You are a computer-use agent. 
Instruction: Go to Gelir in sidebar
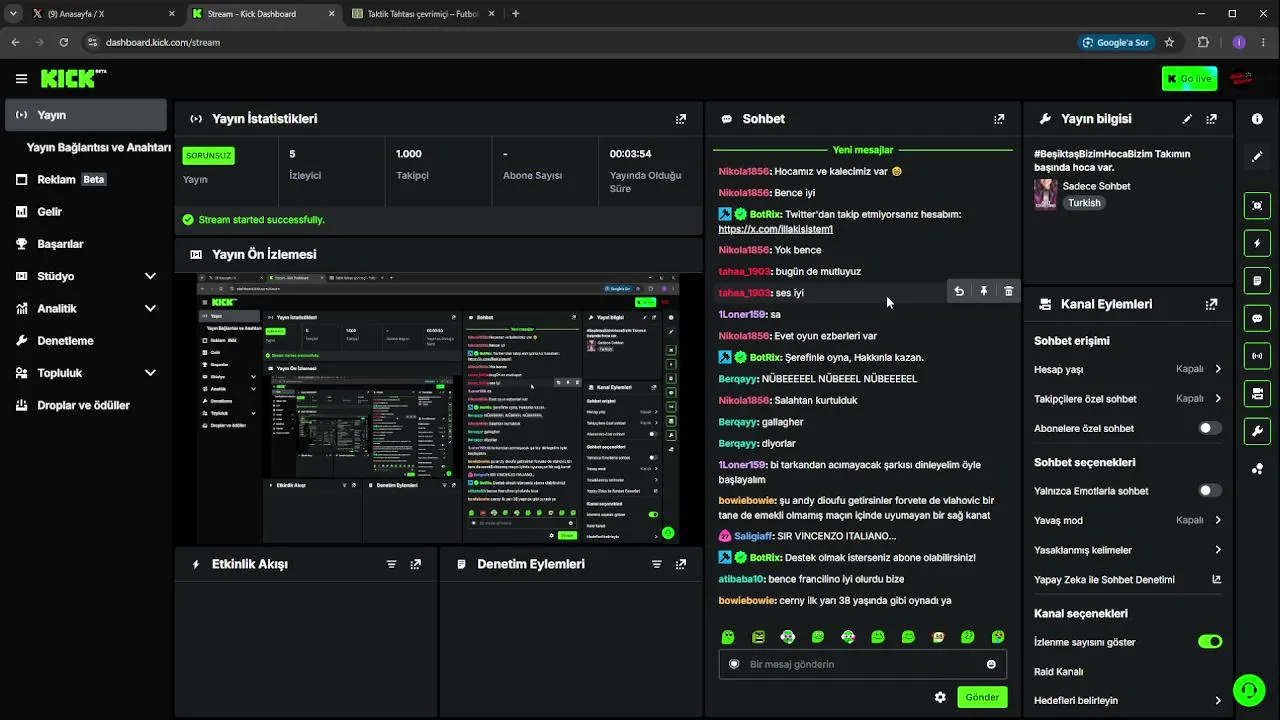click(x=87, y=212)
